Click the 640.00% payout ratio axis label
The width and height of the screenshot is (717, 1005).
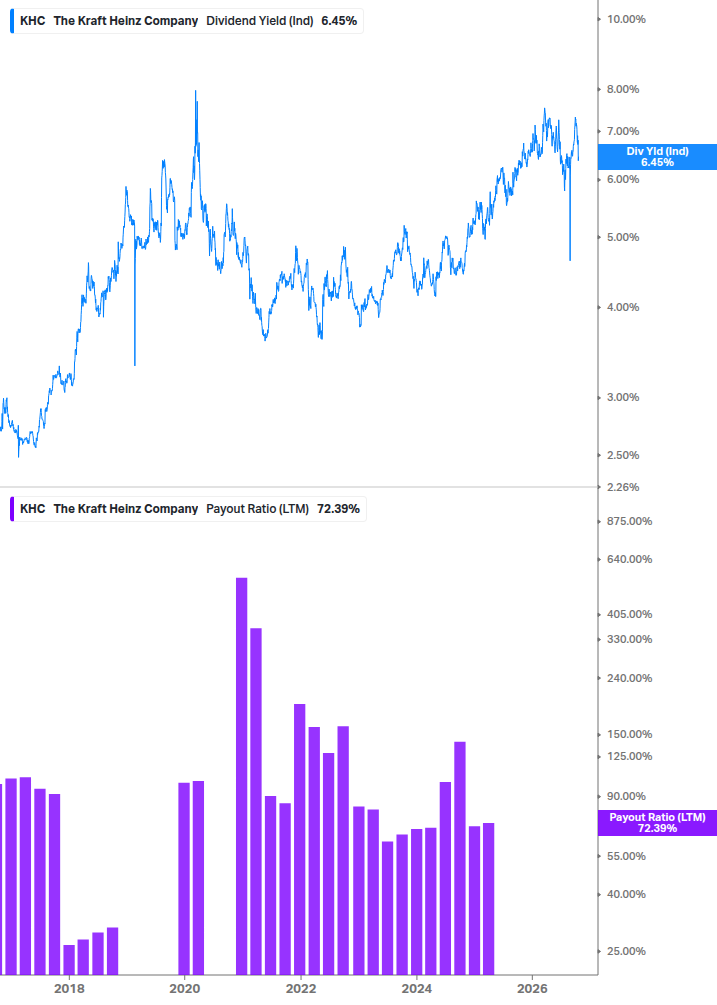tap(629, 560)
